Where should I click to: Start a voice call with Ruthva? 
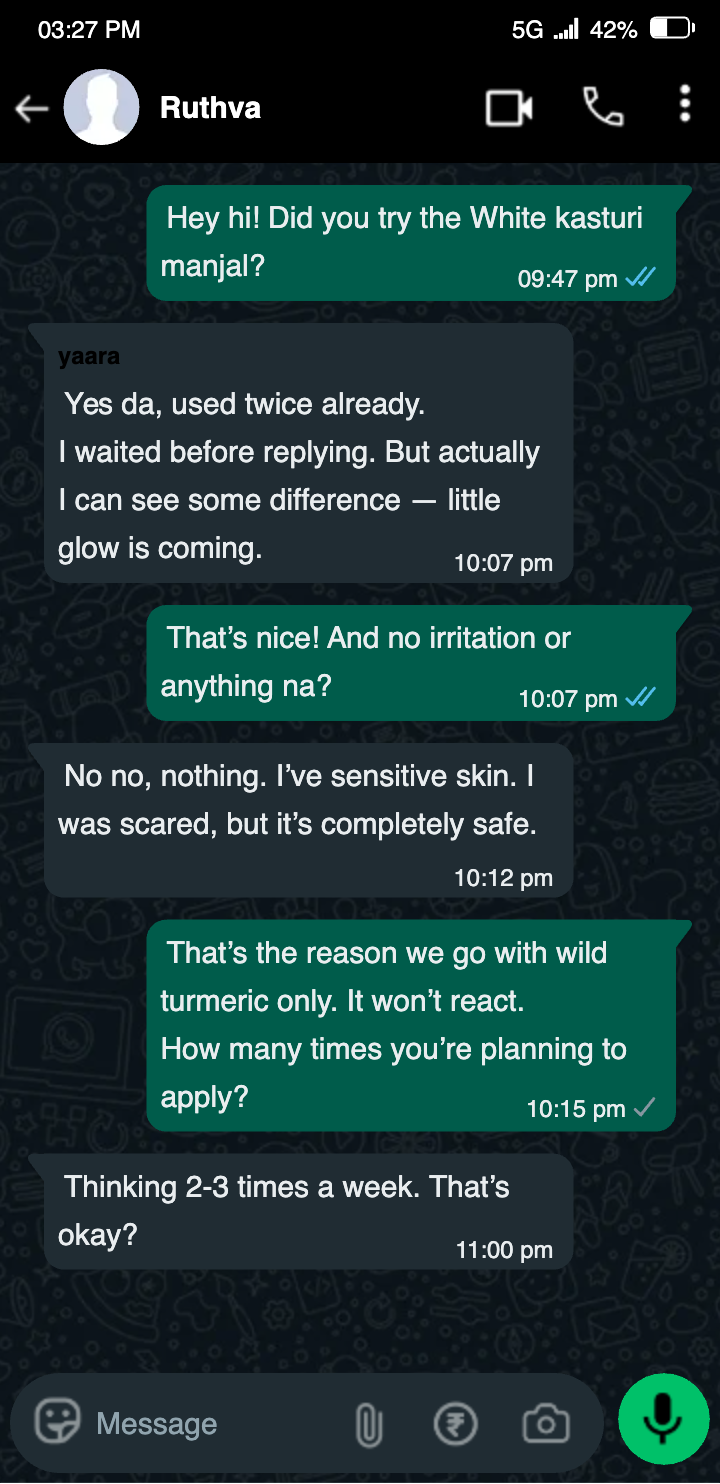click(x=603, y=107)
